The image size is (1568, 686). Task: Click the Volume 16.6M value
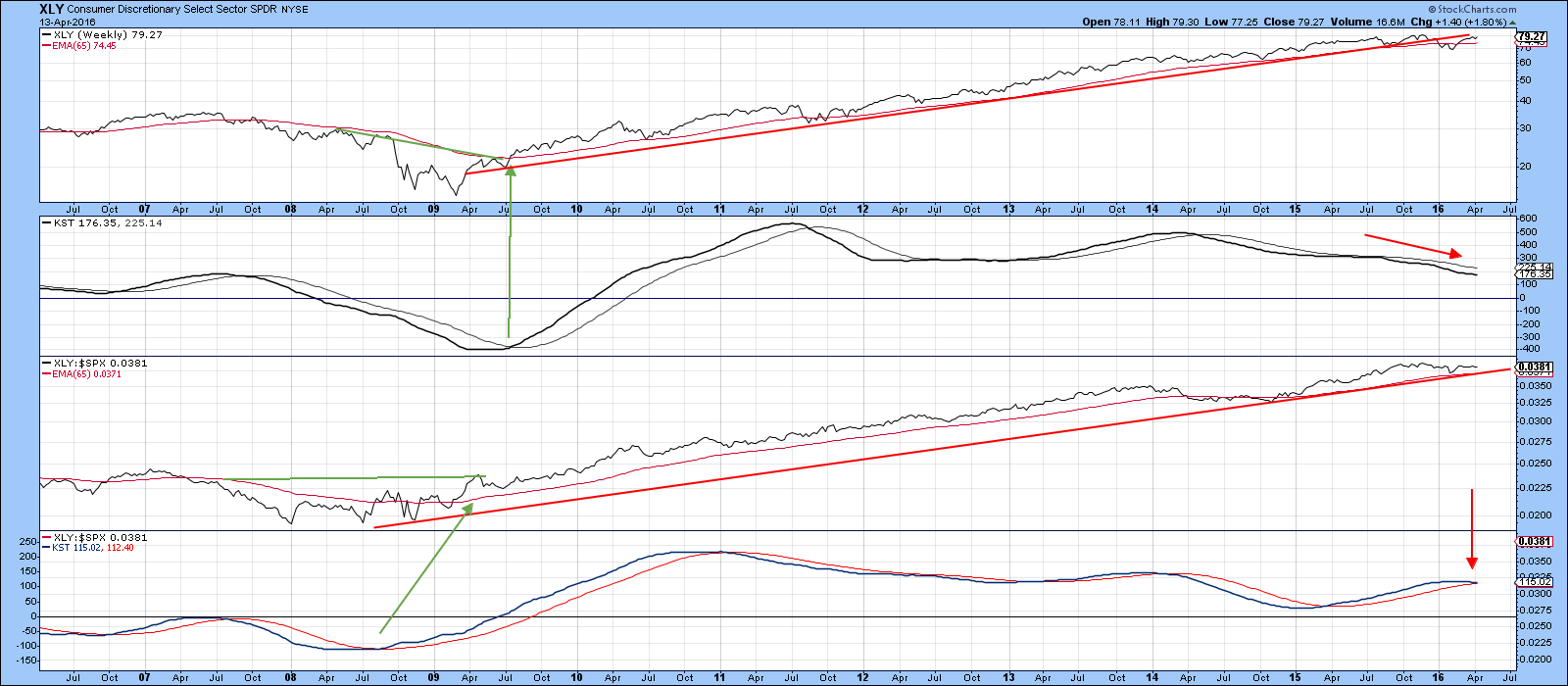[x=1367, y=22]
